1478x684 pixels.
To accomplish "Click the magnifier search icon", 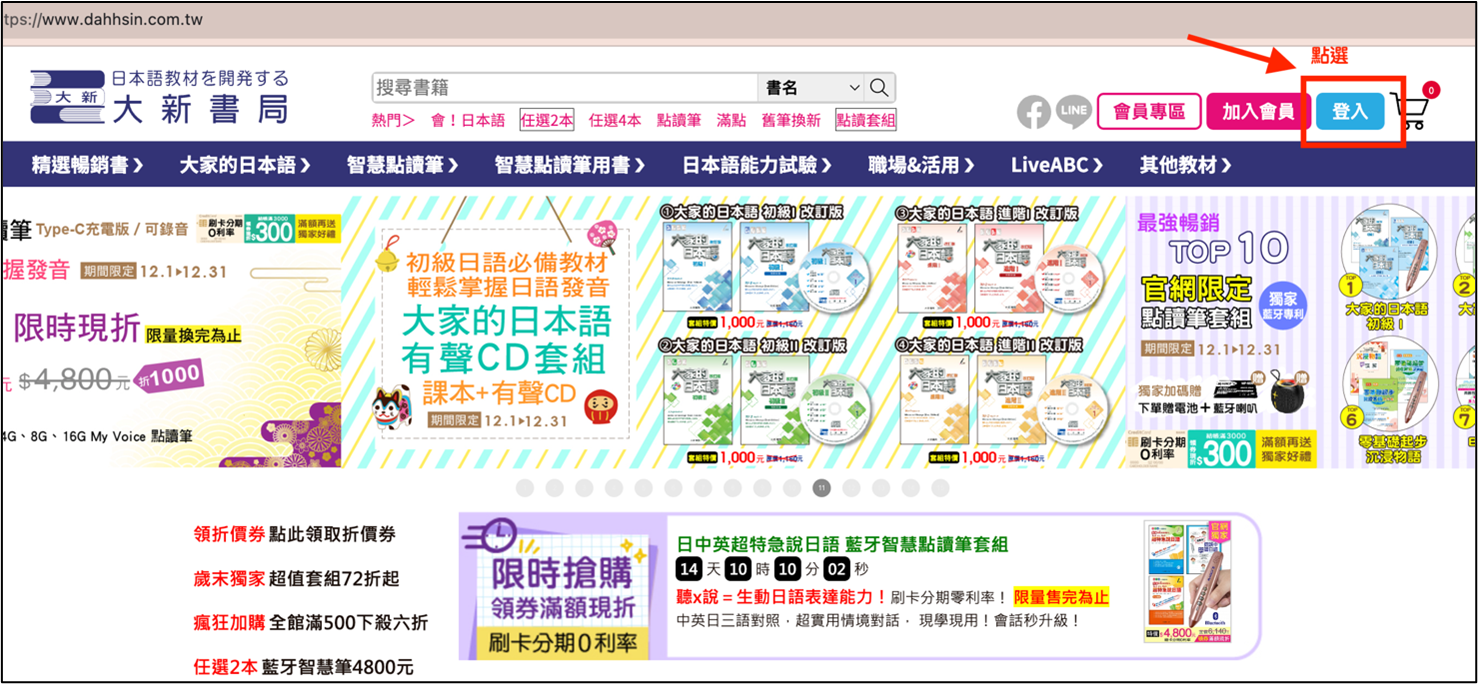I will (880, 88).
